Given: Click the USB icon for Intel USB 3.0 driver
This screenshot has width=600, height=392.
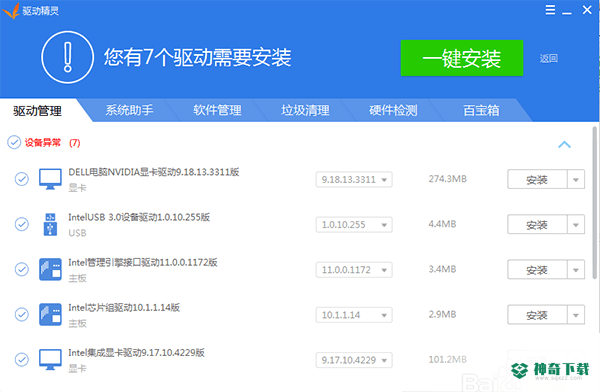Looking at the screenshot, I should [x=50, y=224].
